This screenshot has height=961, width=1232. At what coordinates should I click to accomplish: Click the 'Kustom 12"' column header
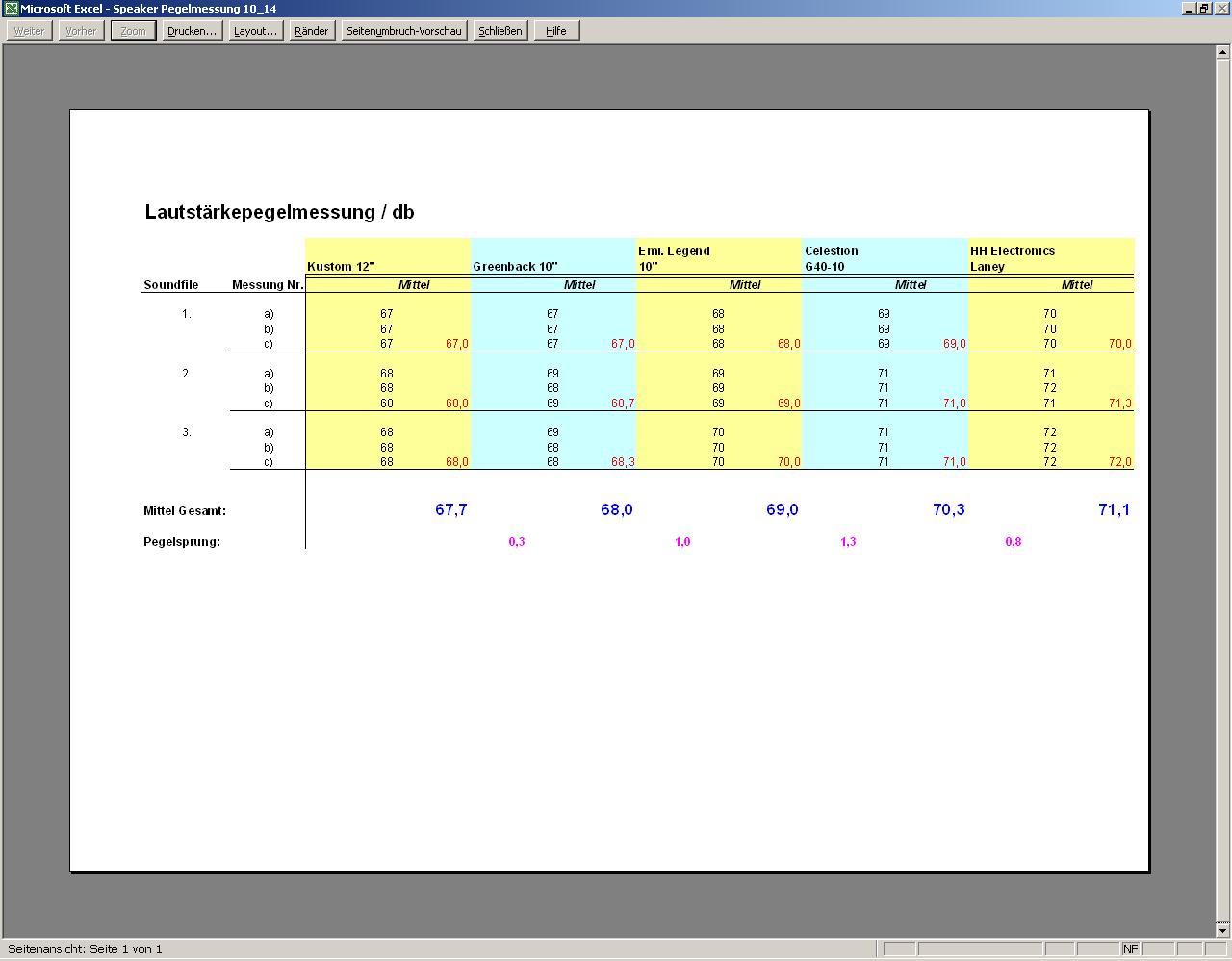(x=341, y=267)
